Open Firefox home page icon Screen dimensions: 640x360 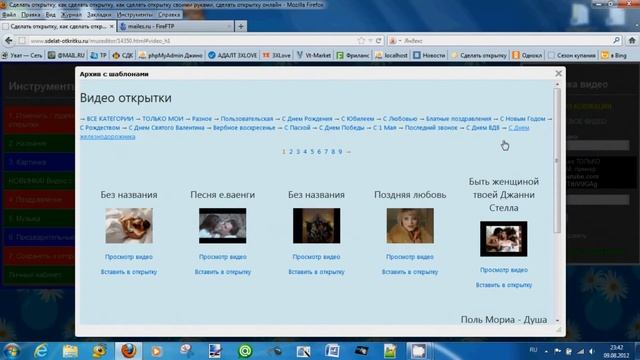(632, 40)
